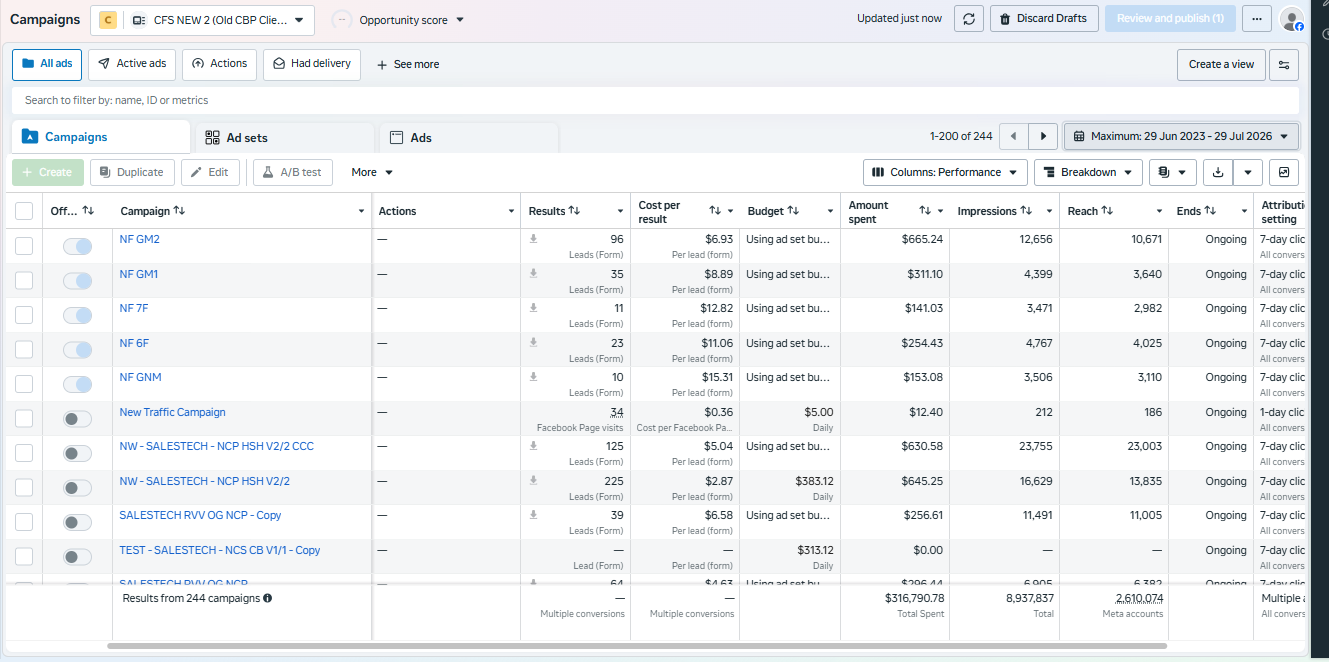This screenshot has height=662, width=1329.
Task: Check the NF 6F row checkbox
Action: pyautogui.click(x=24, y=350)
